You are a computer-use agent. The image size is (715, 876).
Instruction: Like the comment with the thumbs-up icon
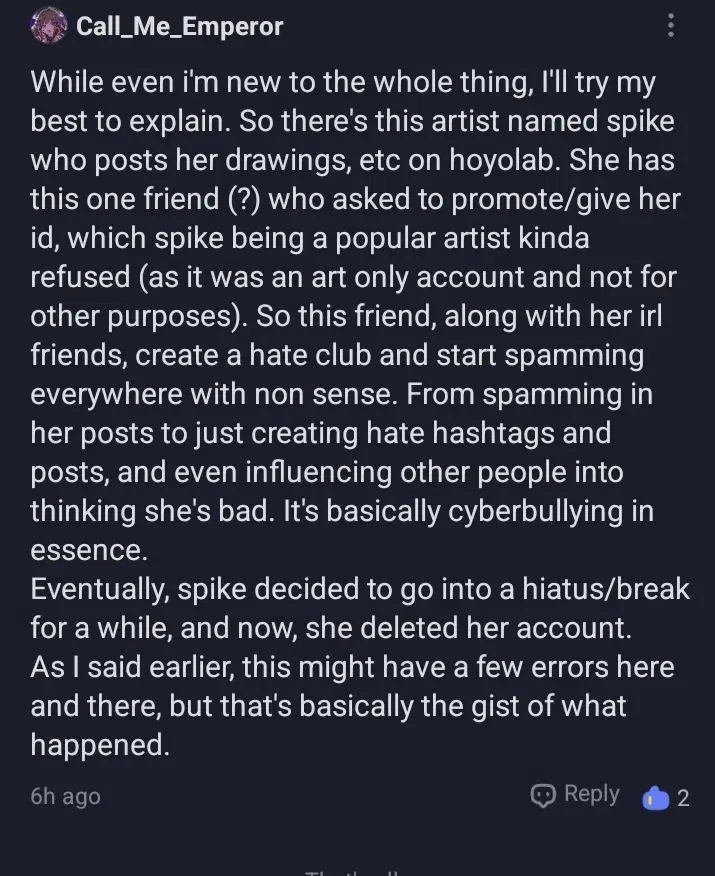[x=656, y=797]
